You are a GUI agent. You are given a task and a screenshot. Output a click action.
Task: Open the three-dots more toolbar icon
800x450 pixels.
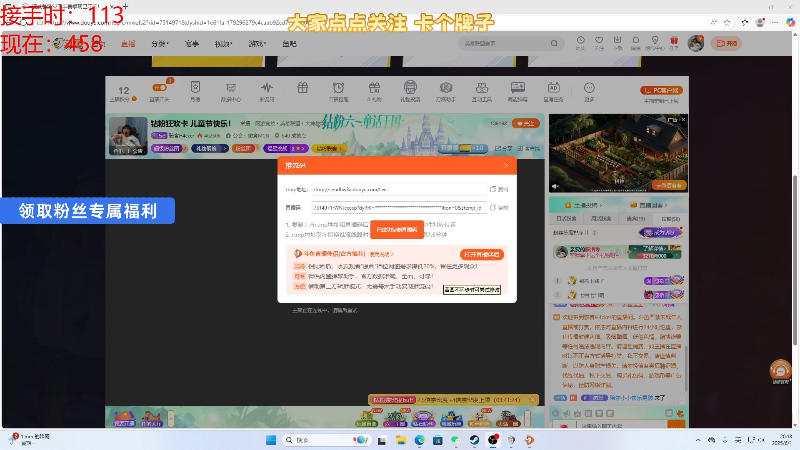(x=589, y=88)
